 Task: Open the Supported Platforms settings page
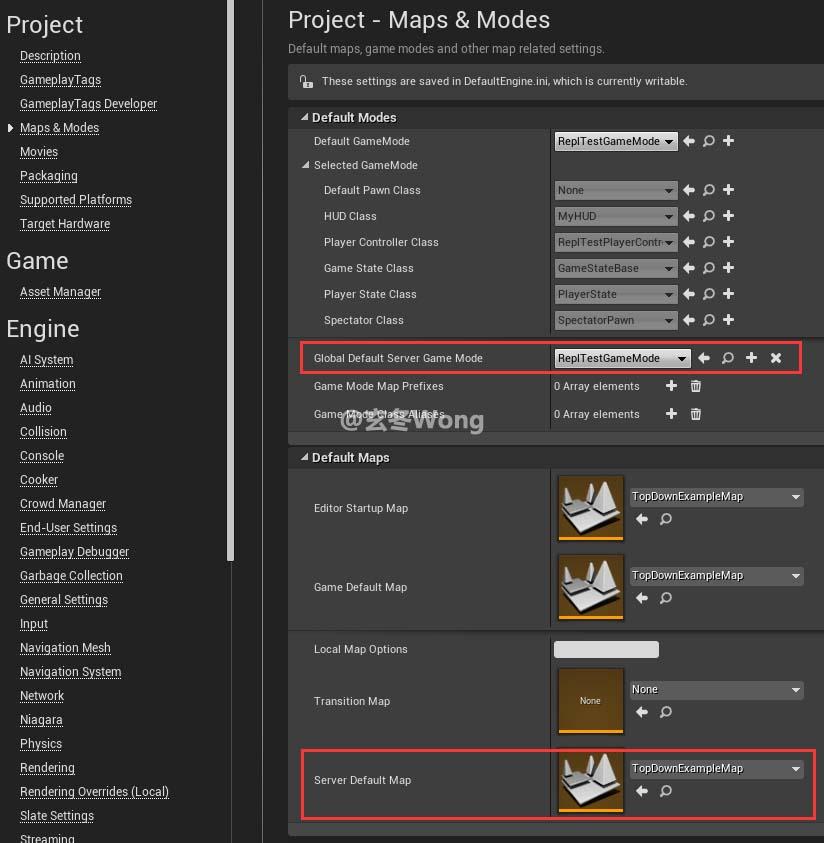[75, 199]
